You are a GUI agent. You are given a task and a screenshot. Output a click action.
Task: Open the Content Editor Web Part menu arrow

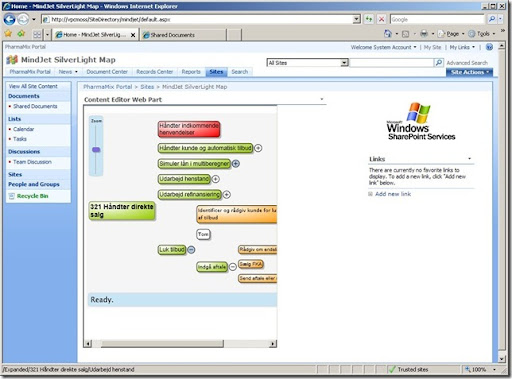point(322,99)
